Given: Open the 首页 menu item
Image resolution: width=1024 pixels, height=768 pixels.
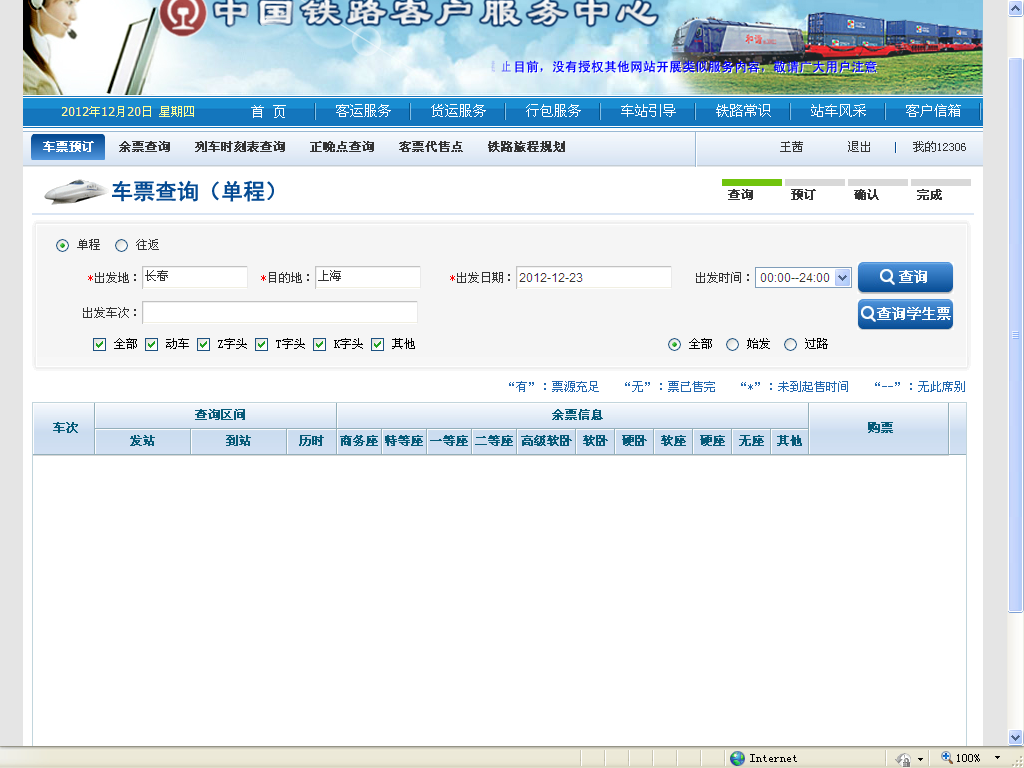Looking at the screenshot, I should point(268,111).
